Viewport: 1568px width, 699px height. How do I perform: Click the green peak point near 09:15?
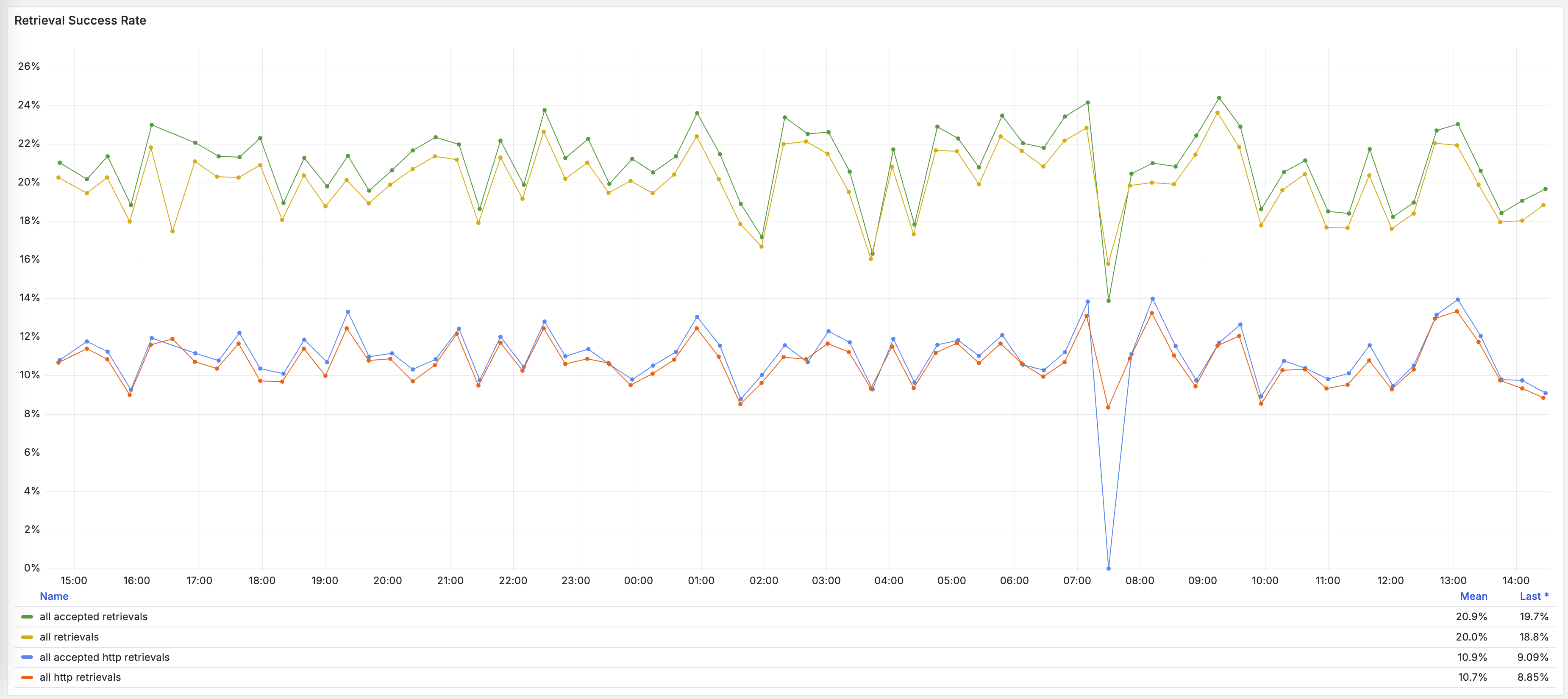point(1219,98)
